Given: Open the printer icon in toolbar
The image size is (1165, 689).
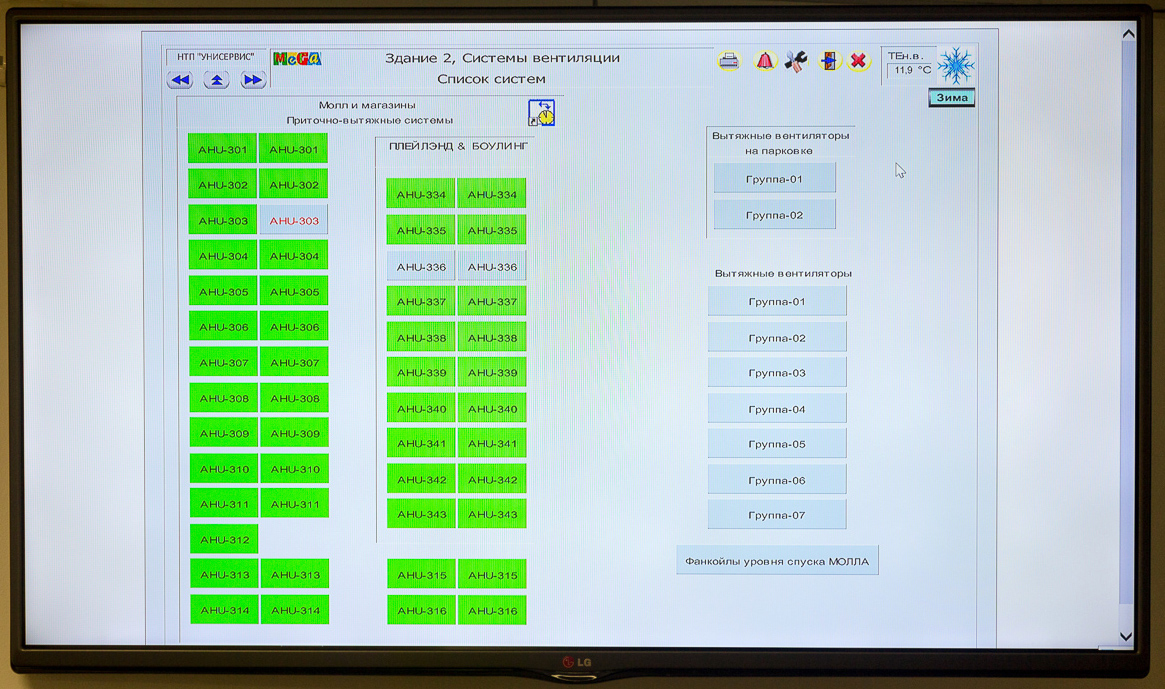Looking at the screenshot, I should (x=729, y=61).
